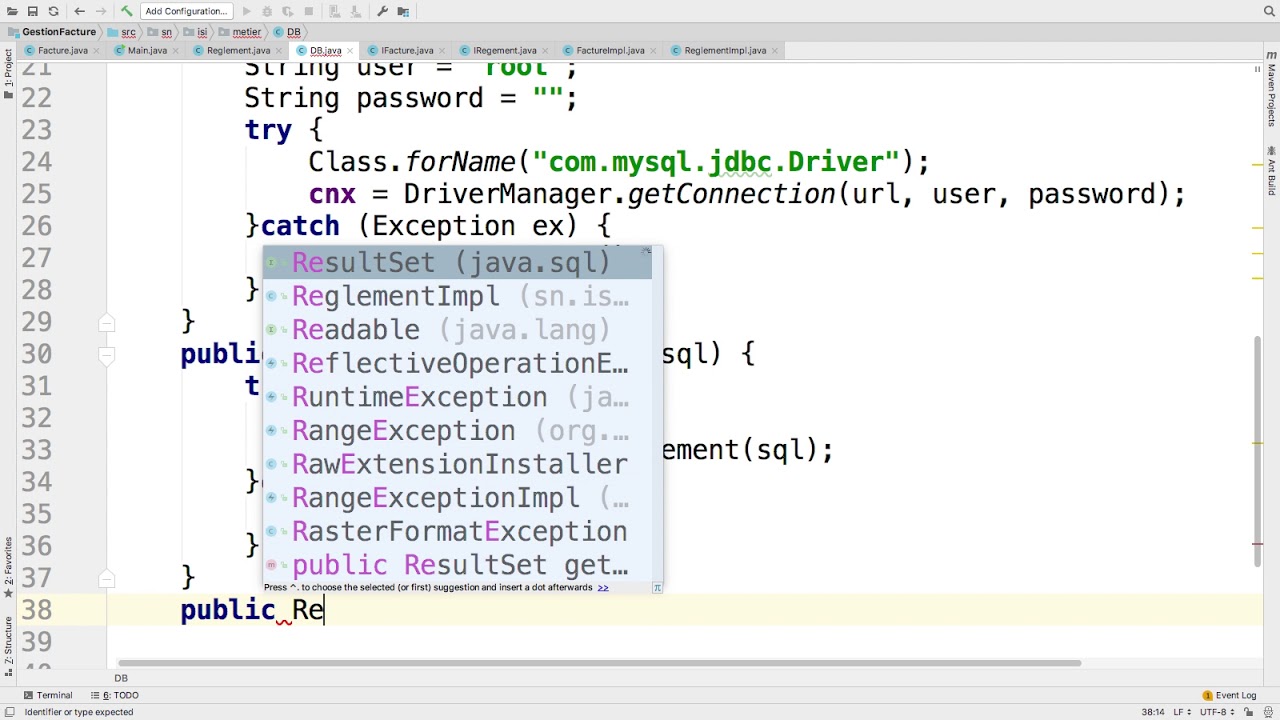Click the horizontal editor scrollbar
This screenshot has width=1280, height=720.
click(599, 662)
